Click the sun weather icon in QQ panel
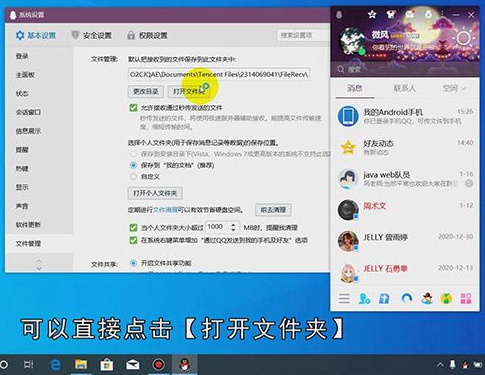This screenshot has width=485, height=375. (463, 38)
